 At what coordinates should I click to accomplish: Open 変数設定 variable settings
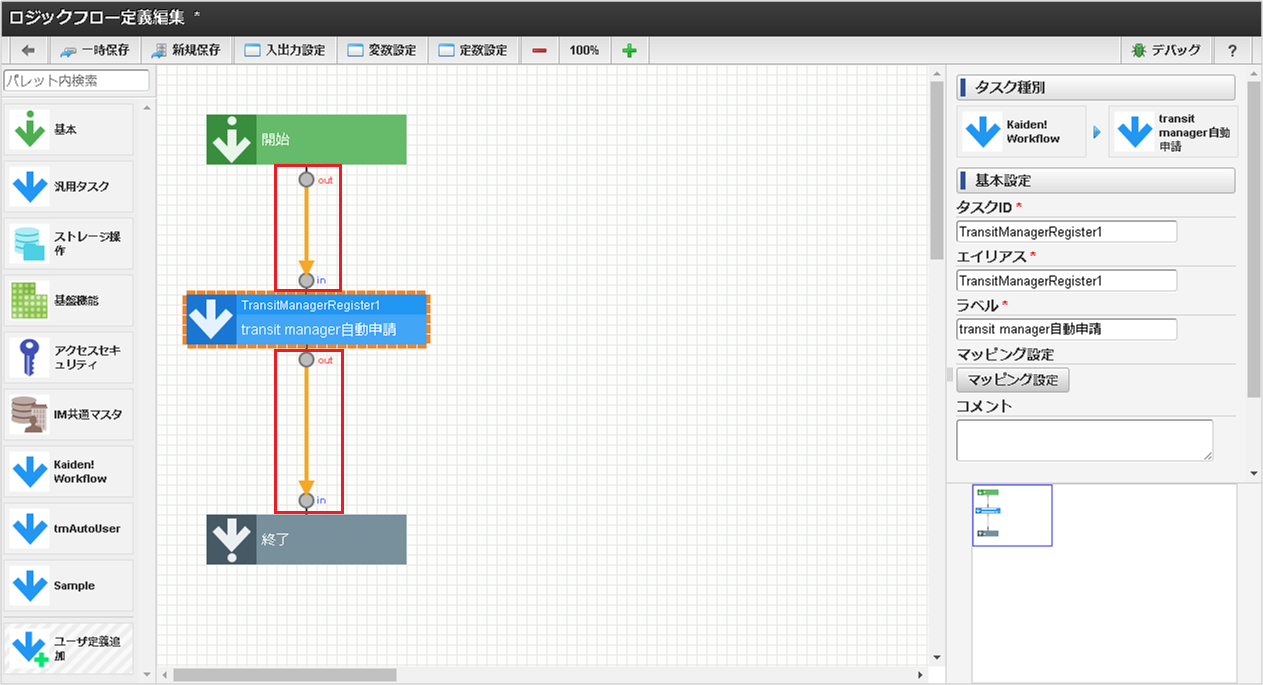click(382, 50)
